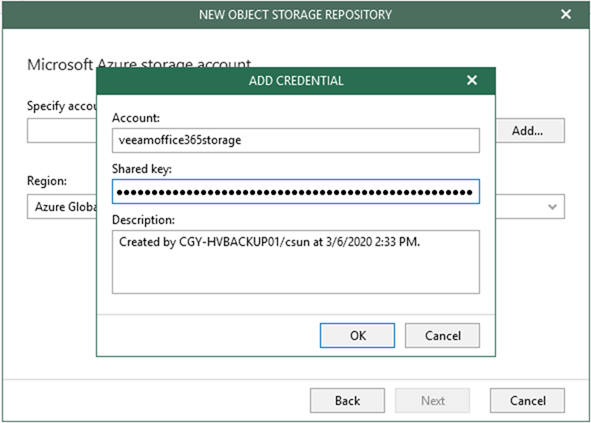Click the Add... button in repository wizard
This screenshot has height=423, width=591.
pos(530,130)
